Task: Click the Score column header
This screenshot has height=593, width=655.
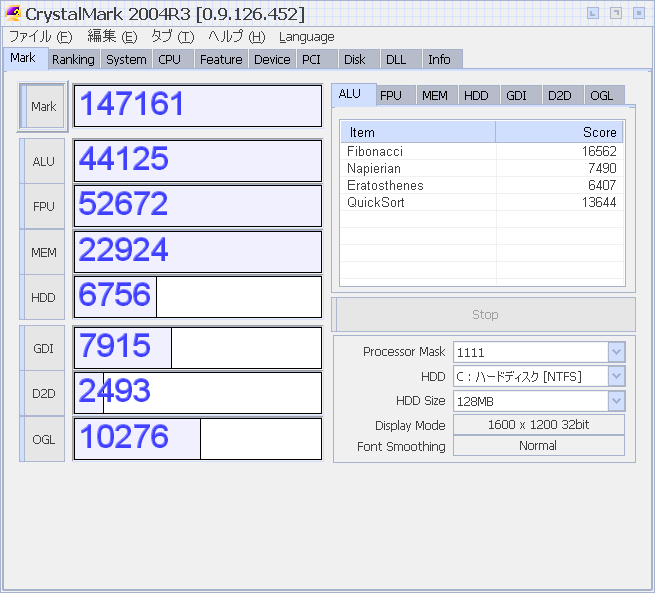Action: (559, 132)
